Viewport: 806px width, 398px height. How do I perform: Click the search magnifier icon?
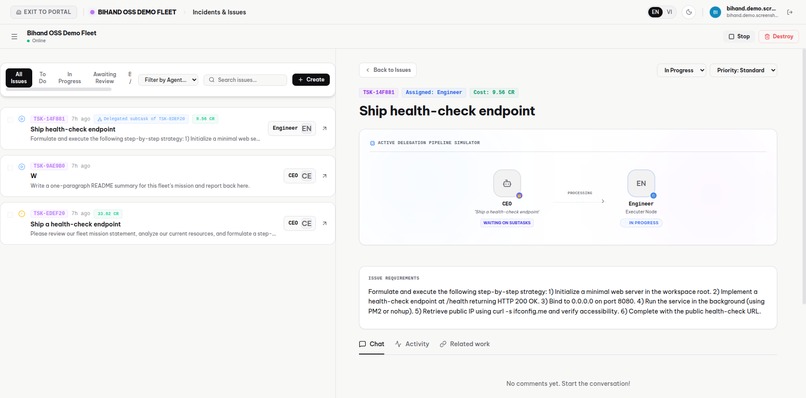(x=211, y=80)
